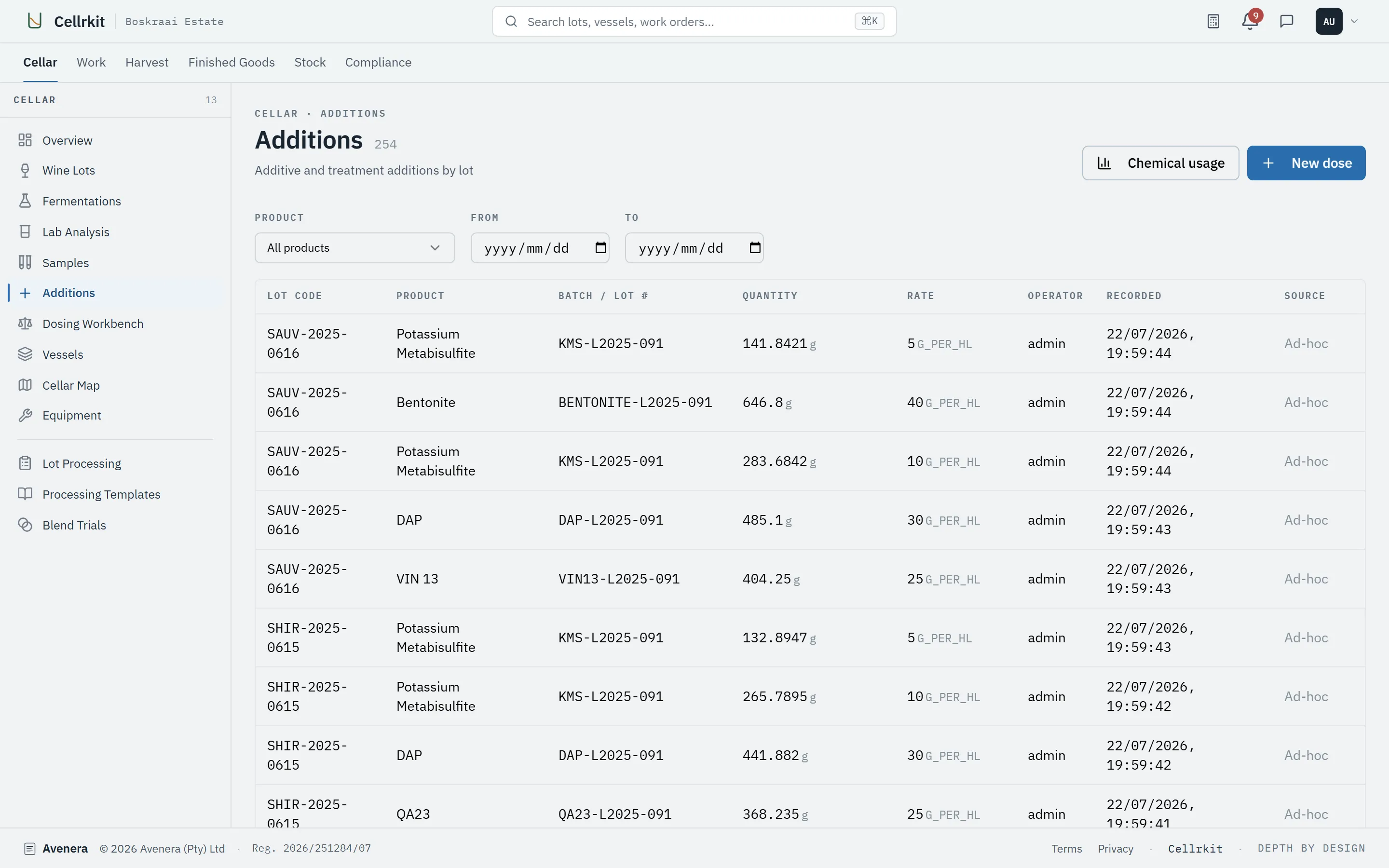Click the To date input field
This screenshot has width=1389, height=868.
(694, 248)
